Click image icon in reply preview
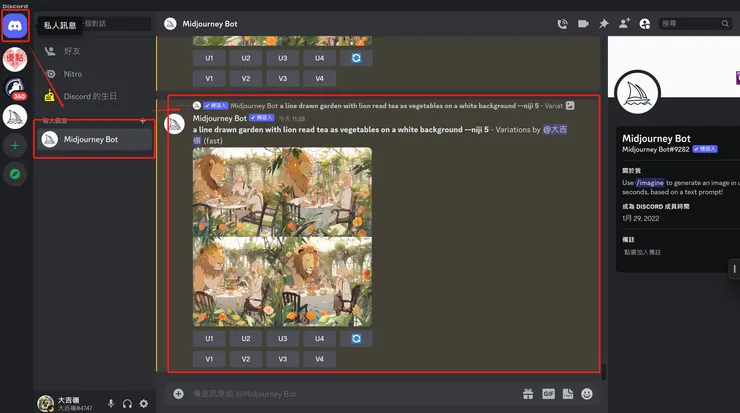The image size is (740, 413). coord(570,106)
